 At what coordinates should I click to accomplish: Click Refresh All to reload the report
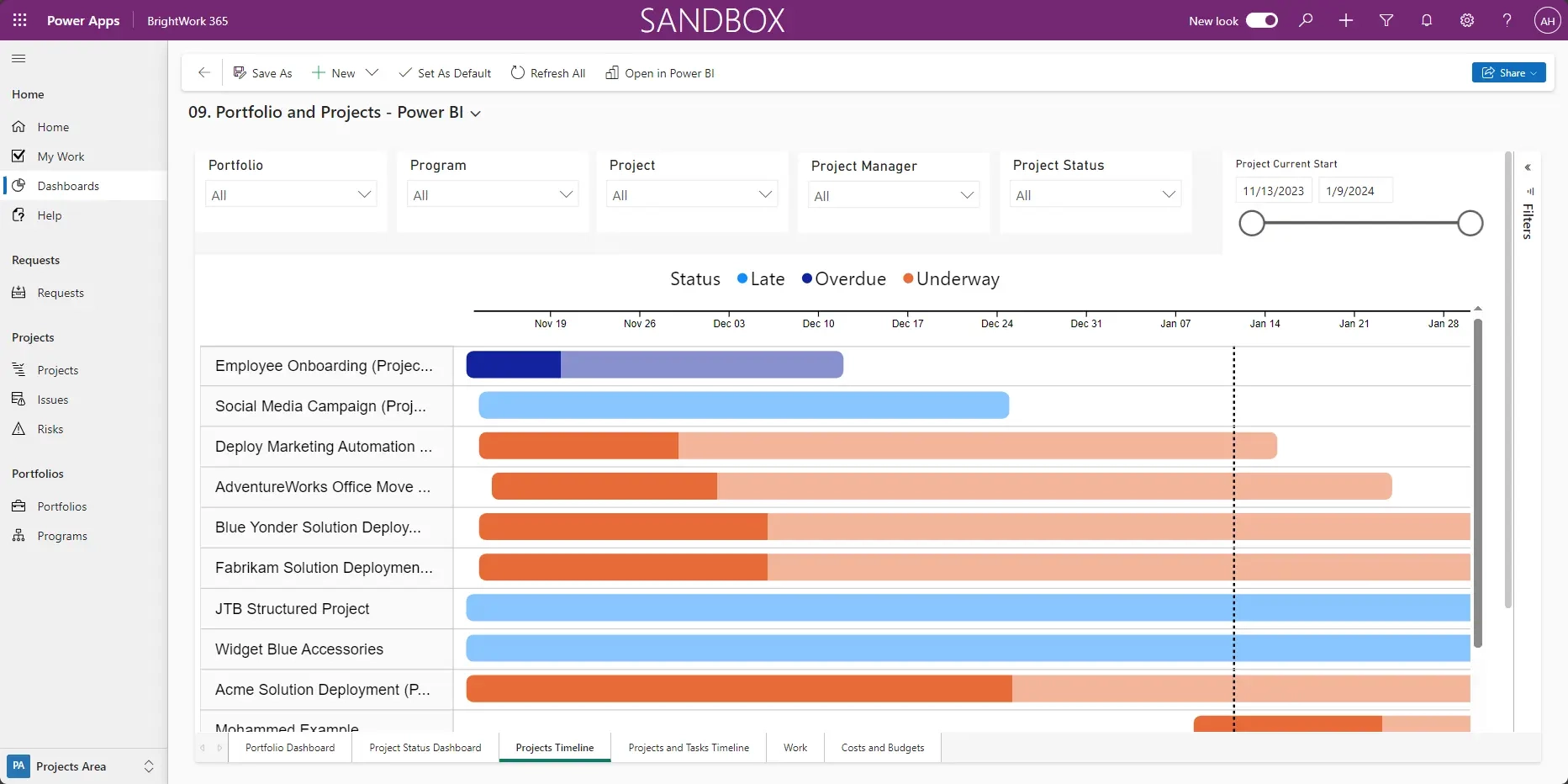[548, 73]
